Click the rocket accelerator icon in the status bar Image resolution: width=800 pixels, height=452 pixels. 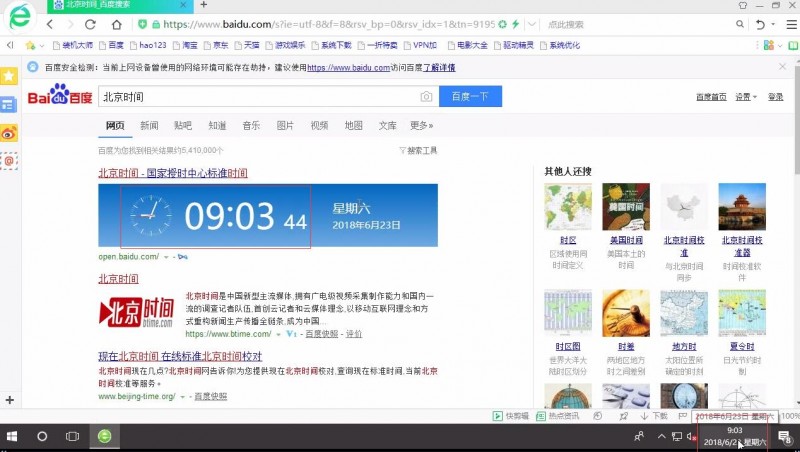tap(623, 416)
